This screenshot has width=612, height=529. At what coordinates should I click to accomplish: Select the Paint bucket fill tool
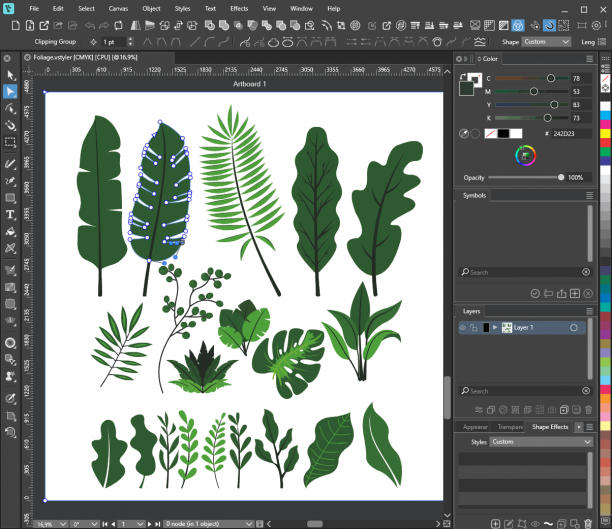point(10,231)
